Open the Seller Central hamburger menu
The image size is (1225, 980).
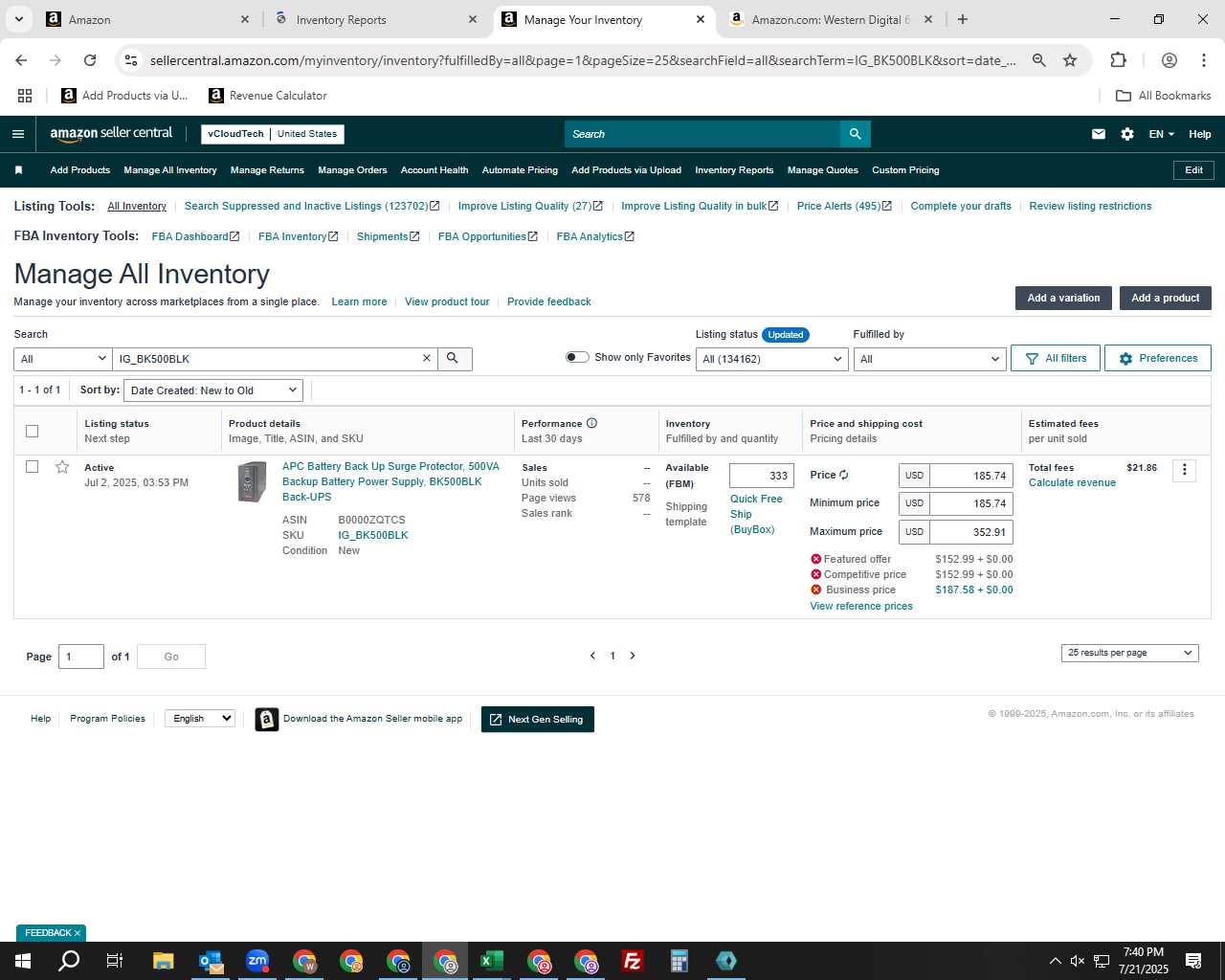[x=17, y=134]
